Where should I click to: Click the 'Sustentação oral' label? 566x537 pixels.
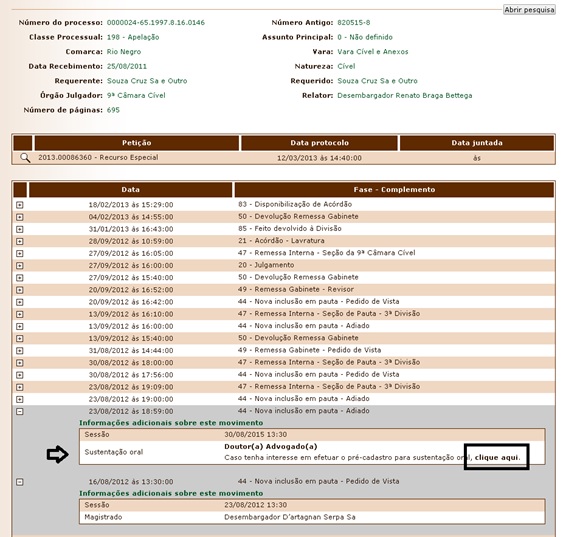114,452
